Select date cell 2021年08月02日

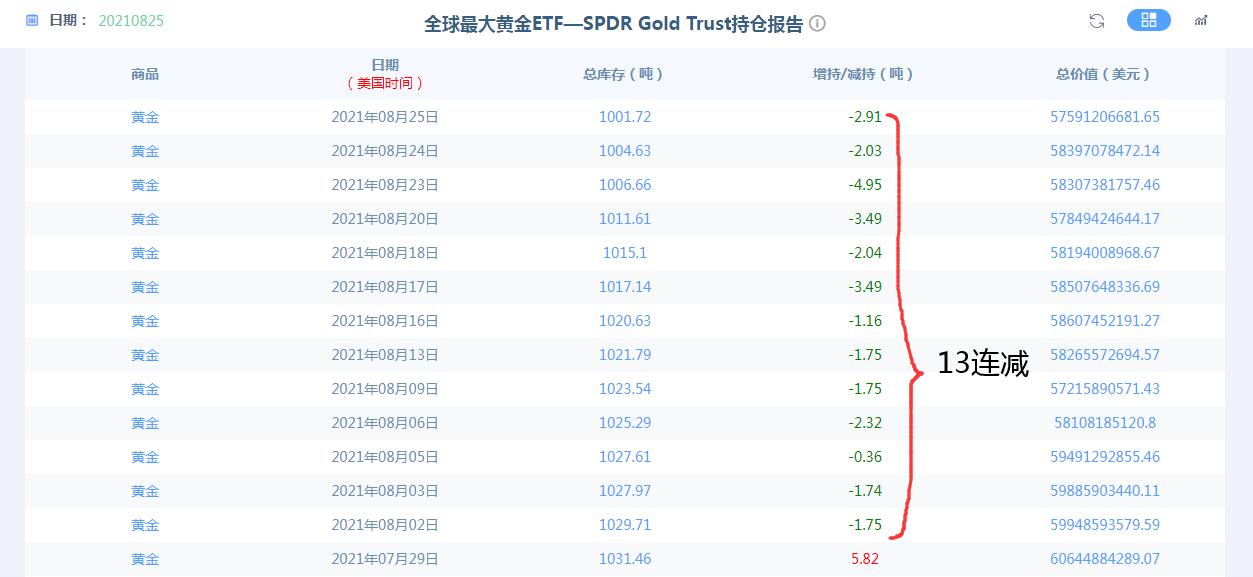[385, 525]
